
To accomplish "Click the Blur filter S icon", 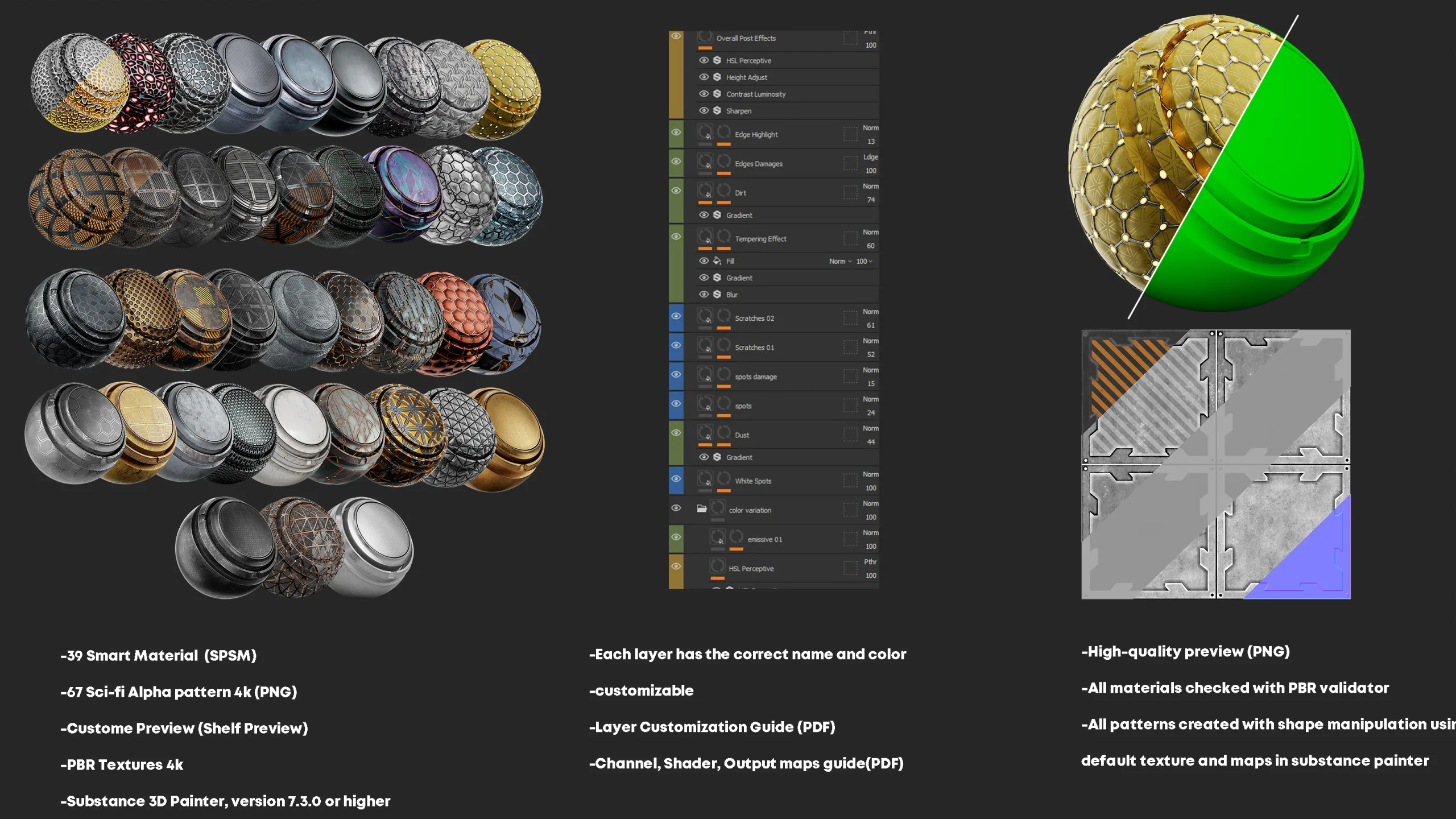I will click(717, 294).
